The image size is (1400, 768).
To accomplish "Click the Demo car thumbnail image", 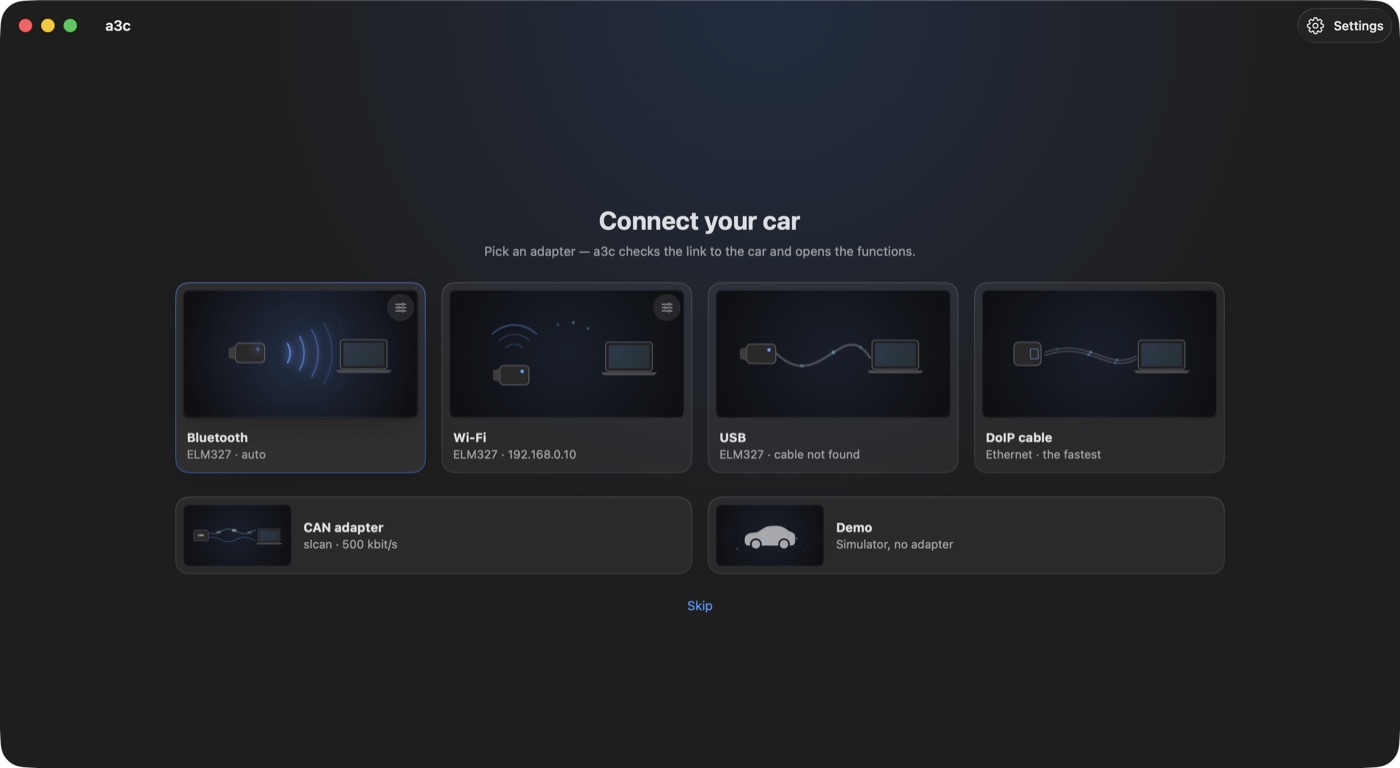I will [x=770, y=535].
